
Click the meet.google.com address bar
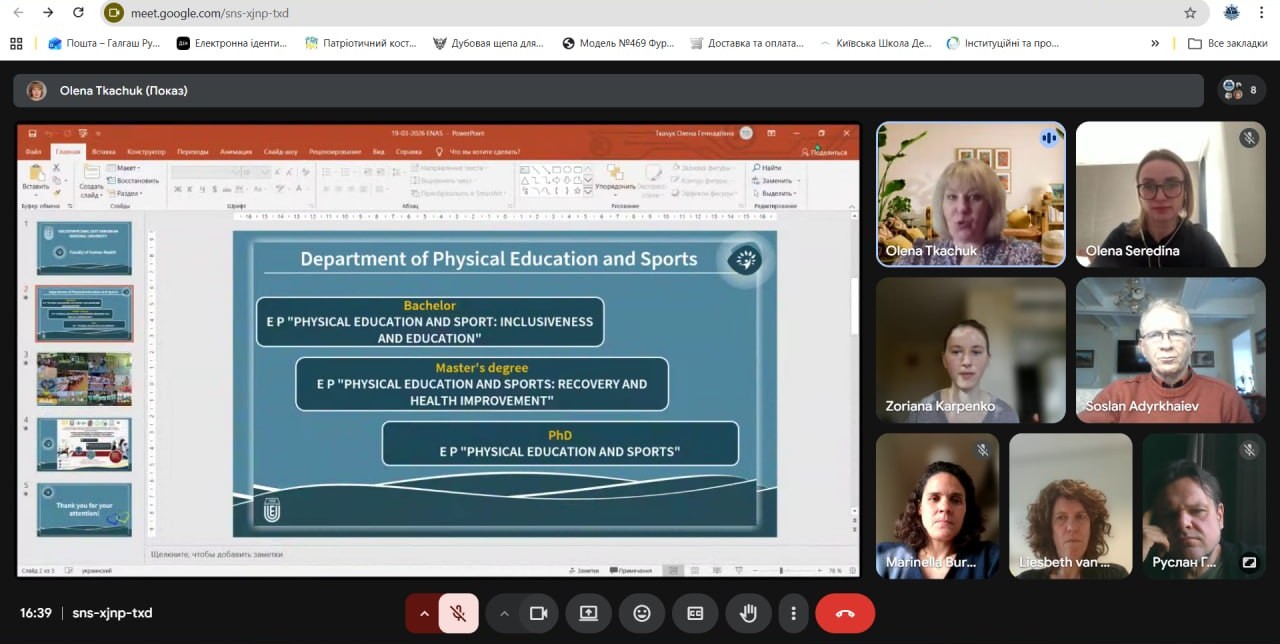point(640,13)
